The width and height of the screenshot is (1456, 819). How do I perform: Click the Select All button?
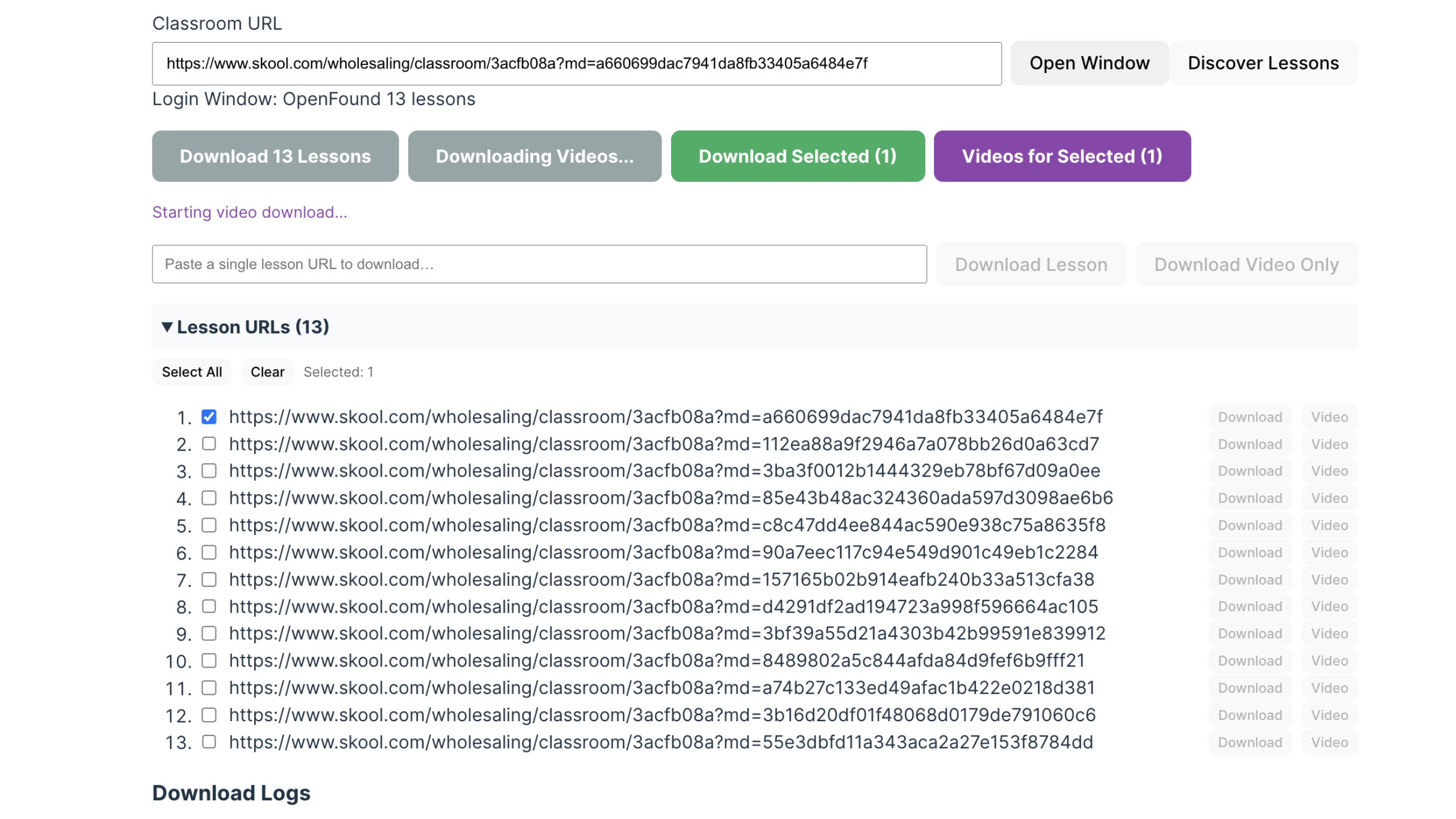coord(192,372)
